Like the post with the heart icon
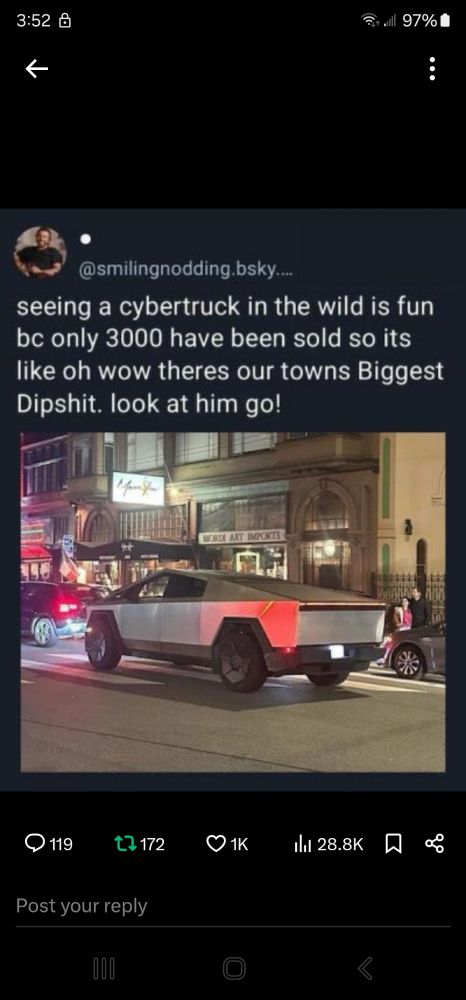Screen dimensions: 466x1000 click(x=215, y=844)
